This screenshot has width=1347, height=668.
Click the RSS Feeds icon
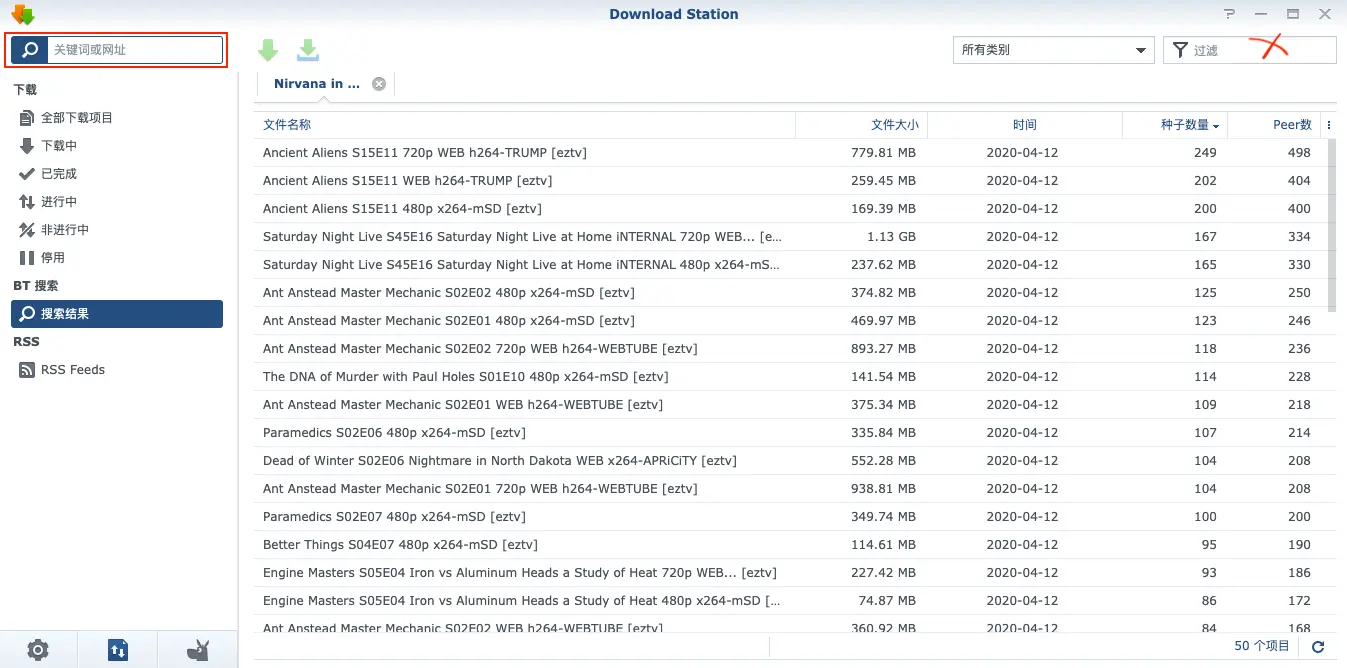27,370
